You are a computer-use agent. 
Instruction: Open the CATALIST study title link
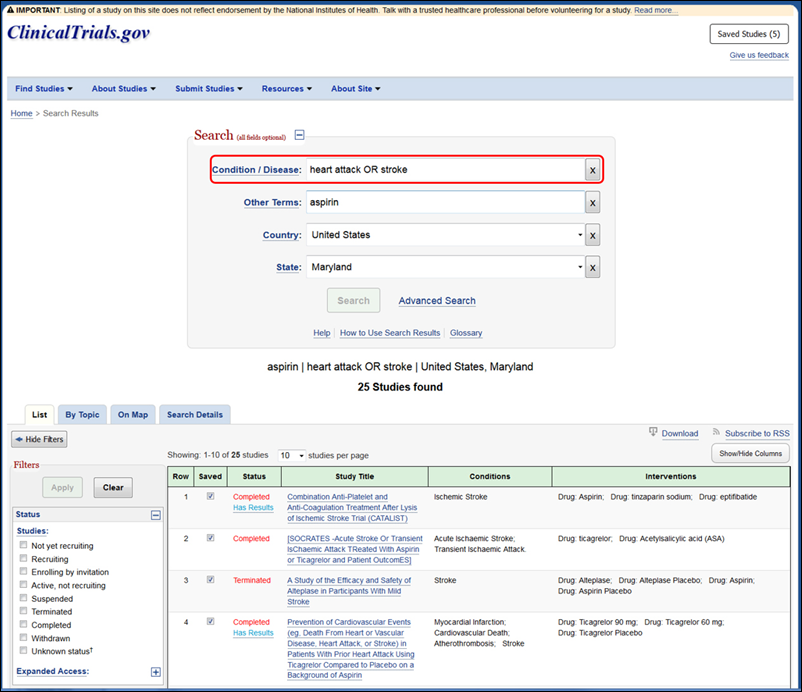[x=352, y=507]
